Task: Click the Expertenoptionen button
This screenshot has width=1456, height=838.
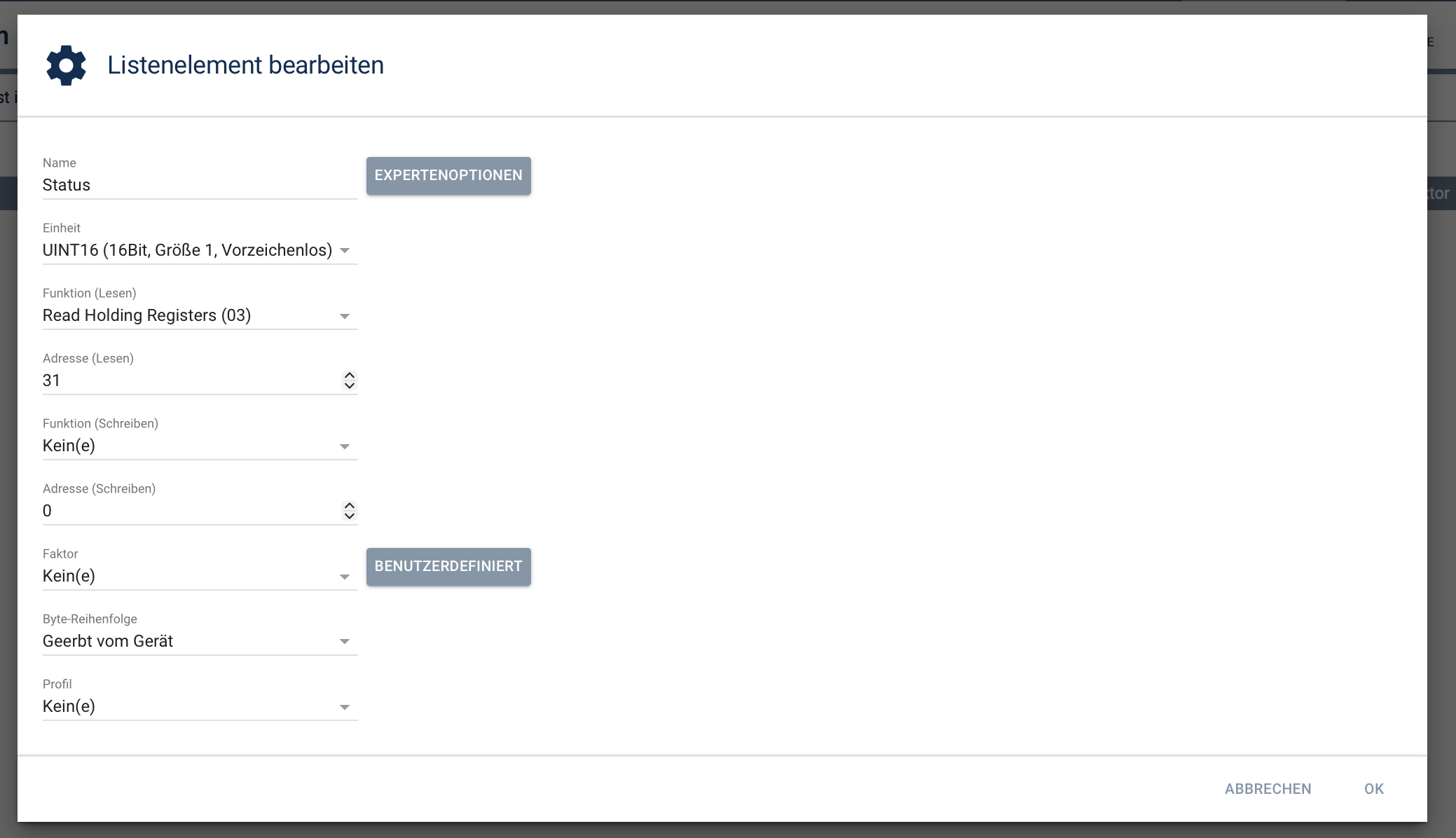Action: click(x=448, y=175)
